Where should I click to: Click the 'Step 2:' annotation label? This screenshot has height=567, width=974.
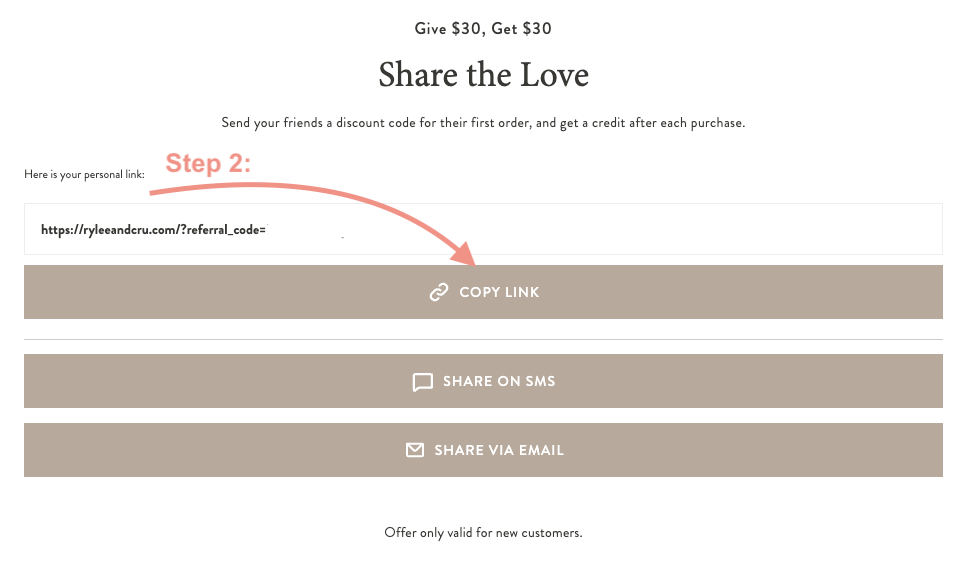point(208,163)
